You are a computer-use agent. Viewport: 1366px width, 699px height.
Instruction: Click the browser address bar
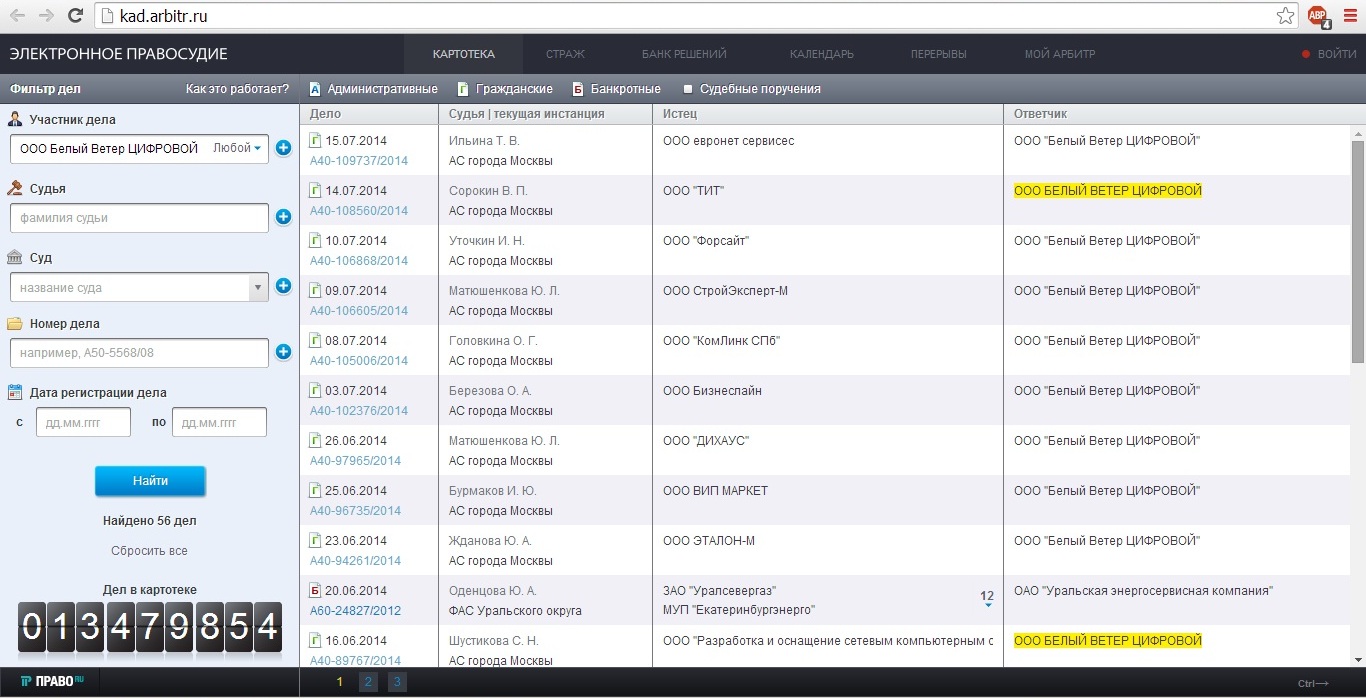697,16
